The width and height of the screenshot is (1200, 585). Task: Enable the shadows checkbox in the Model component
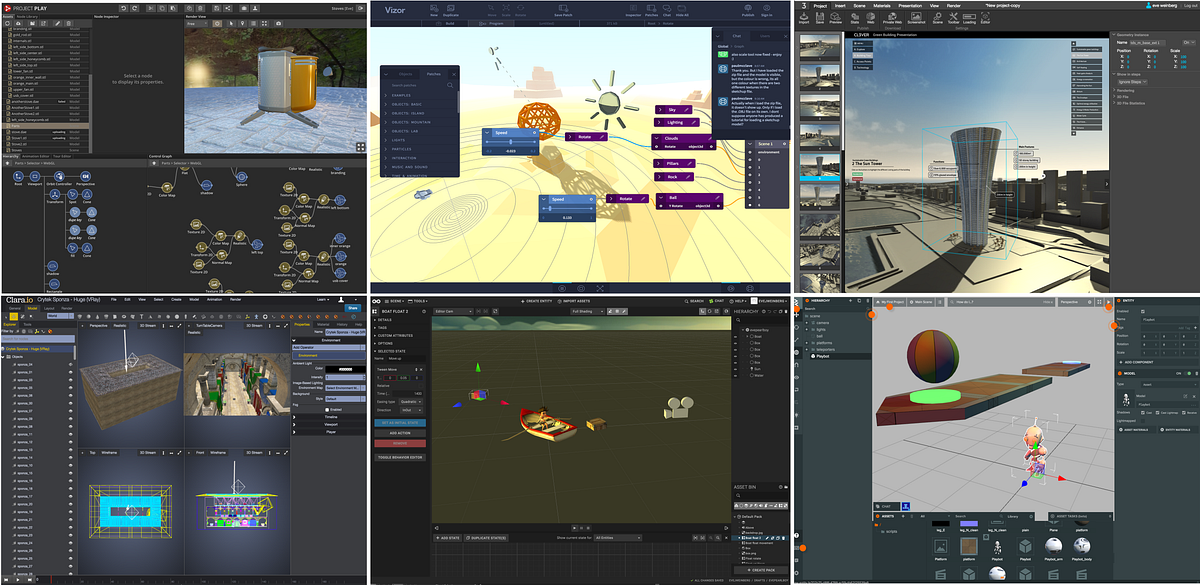1142,412
